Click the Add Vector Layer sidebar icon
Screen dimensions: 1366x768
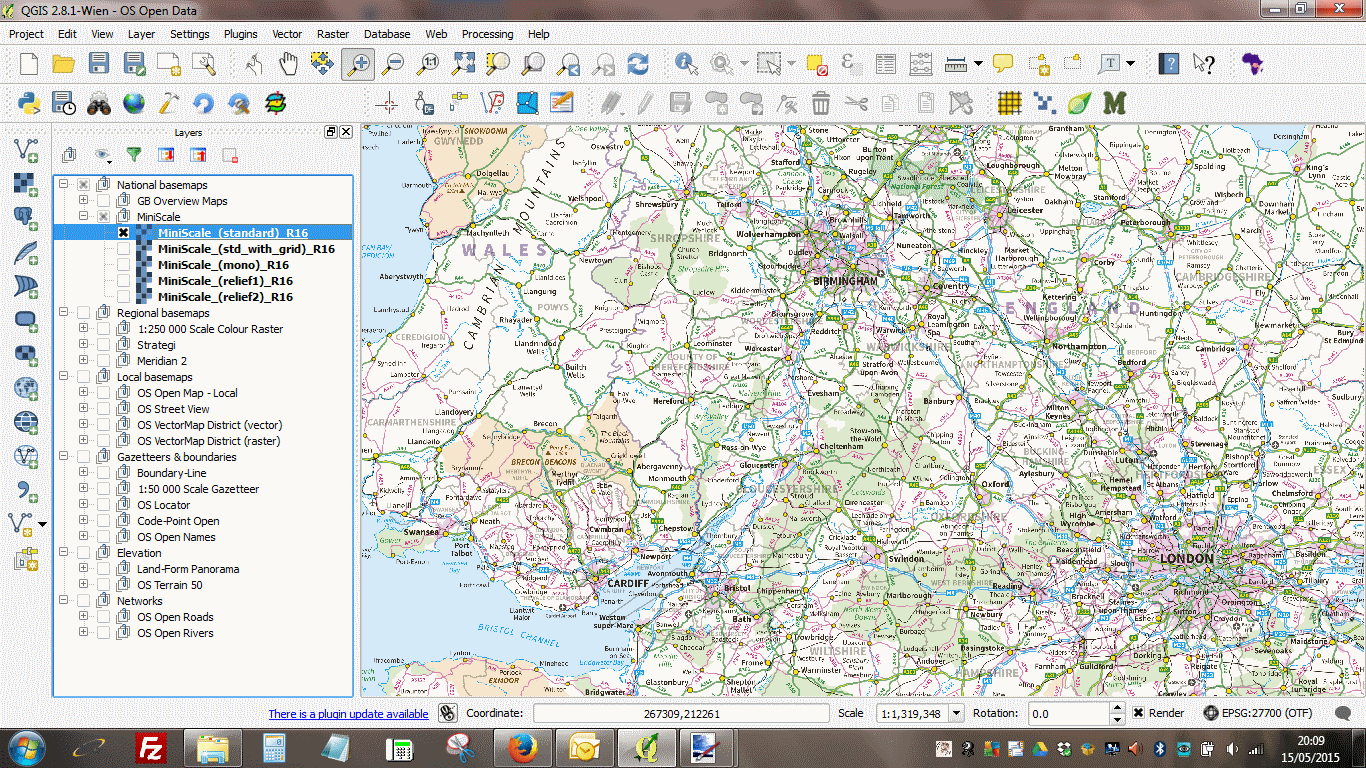[27, 151]
